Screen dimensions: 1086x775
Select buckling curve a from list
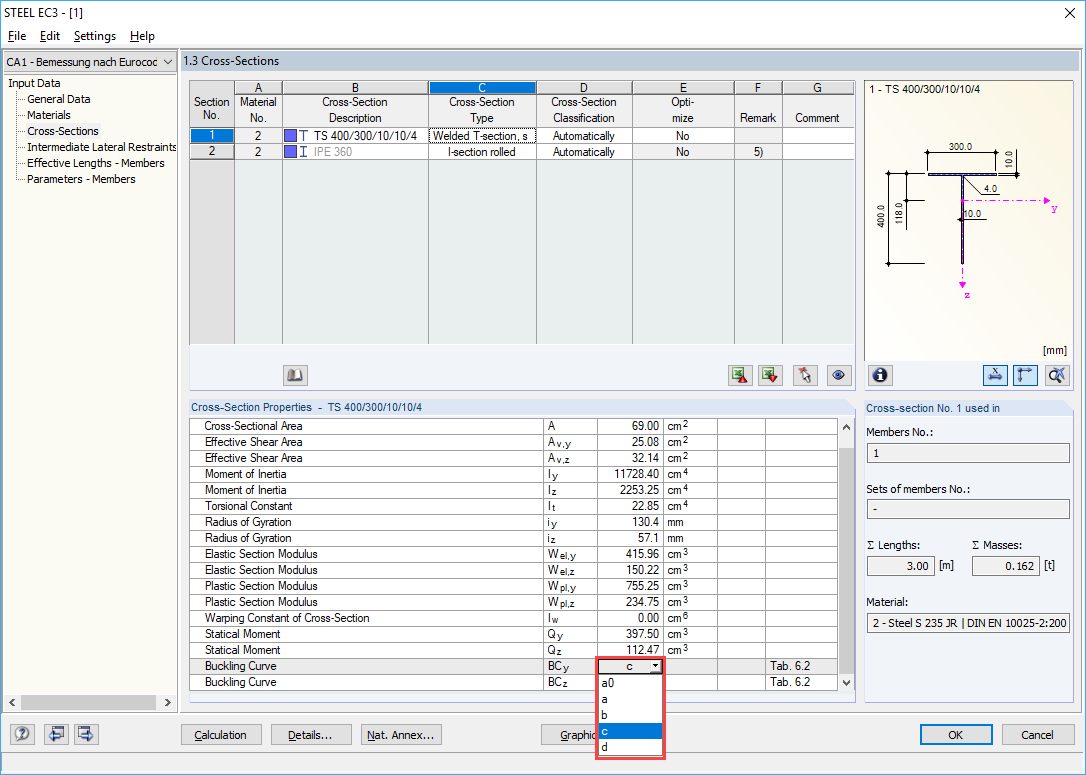[630, 699]
